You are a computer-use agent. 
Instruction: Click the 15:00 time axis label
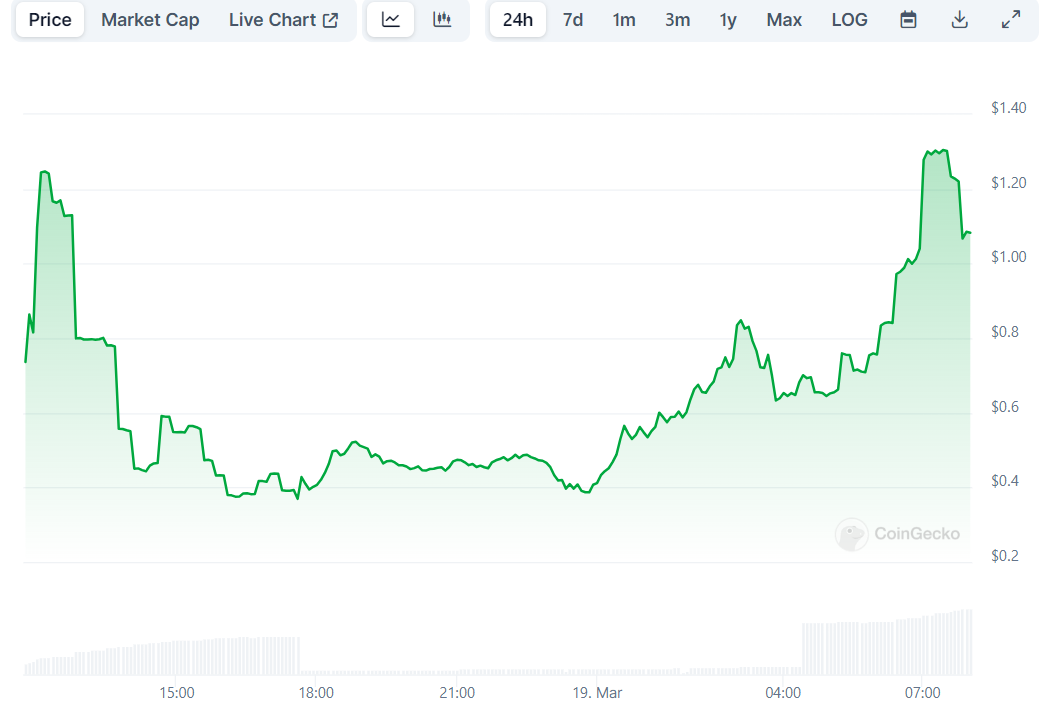click(176, 692)
